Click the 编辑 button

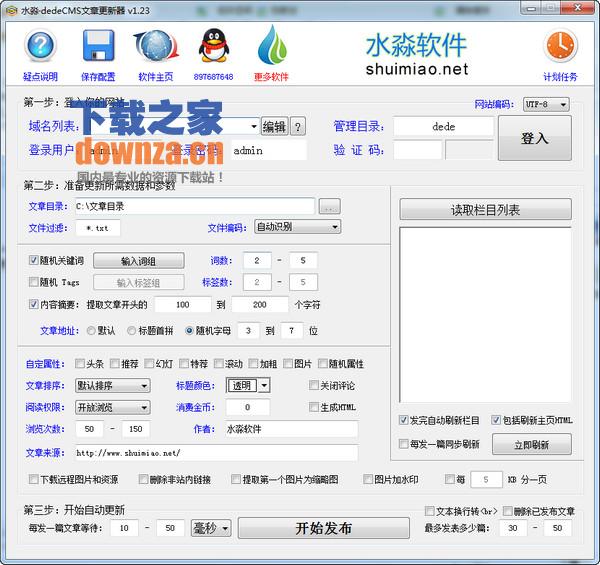coord(274,126)
